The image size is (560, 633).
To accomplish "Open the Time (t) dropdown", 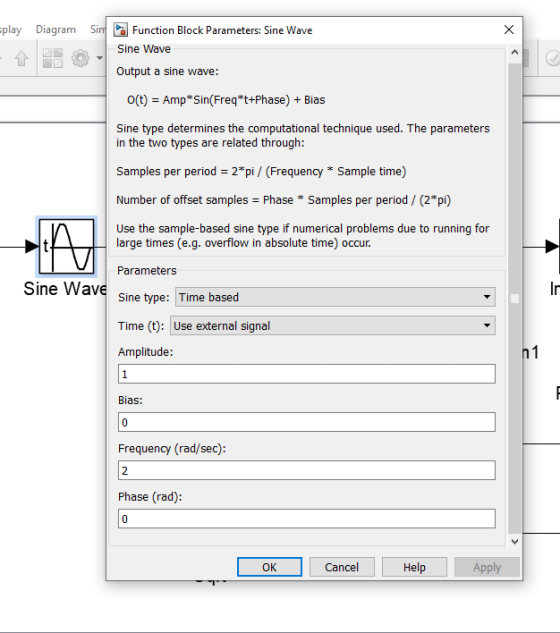I will (x=333, y=326).
